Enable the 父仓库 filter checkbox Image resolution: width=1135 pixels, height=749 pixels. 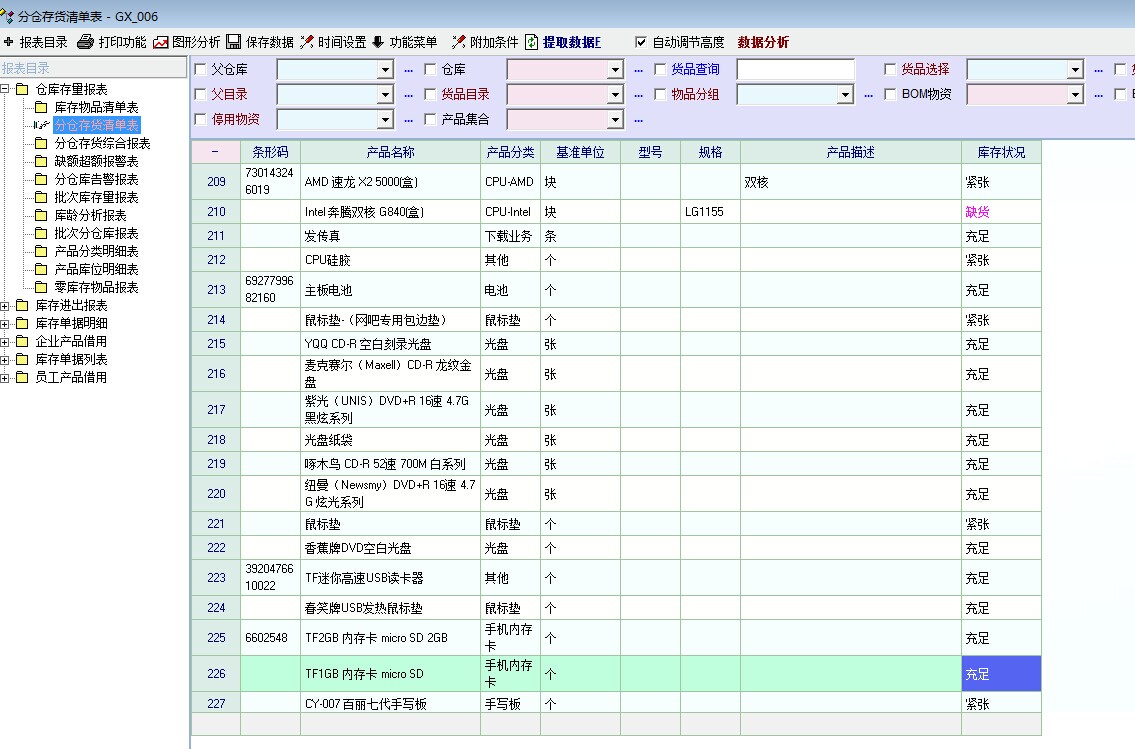tap(201, 70)
